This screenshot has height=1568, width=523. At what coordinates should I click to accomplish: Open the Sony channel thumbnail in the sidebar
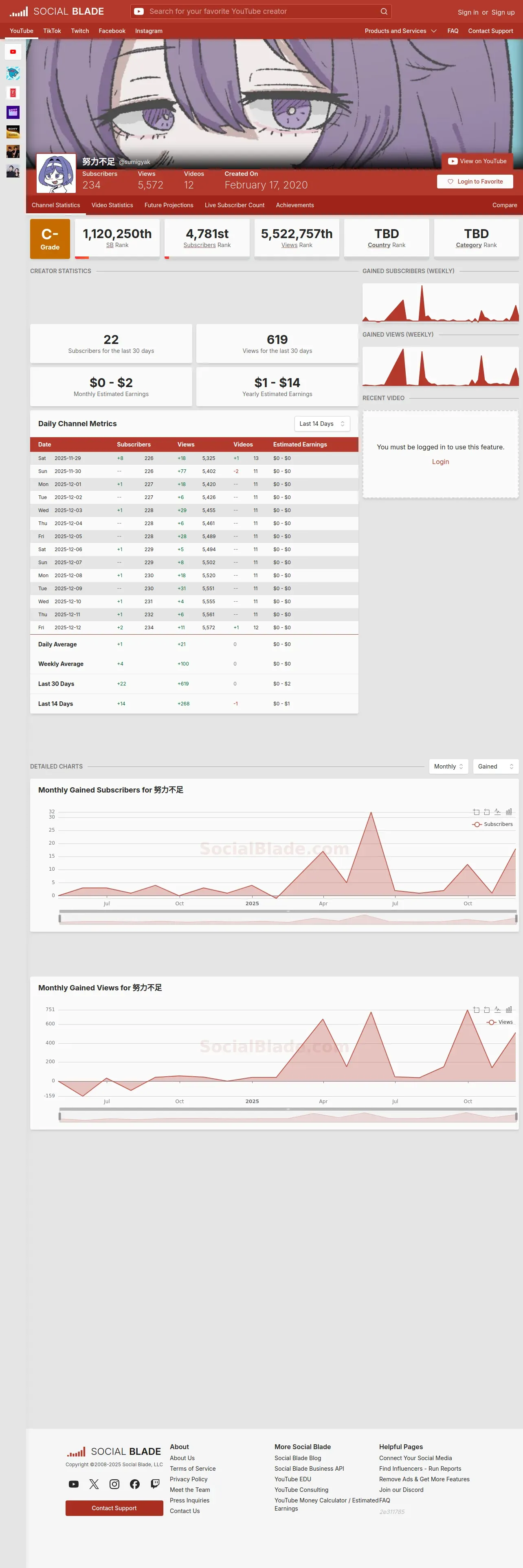13,132
